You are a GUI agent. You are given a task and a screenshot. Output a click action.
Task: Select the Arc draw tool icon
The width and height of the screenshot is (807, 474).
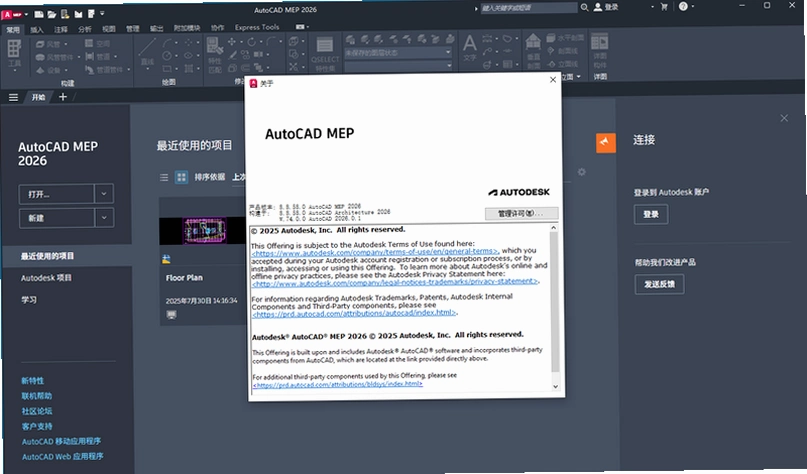[x=168, y=43]
